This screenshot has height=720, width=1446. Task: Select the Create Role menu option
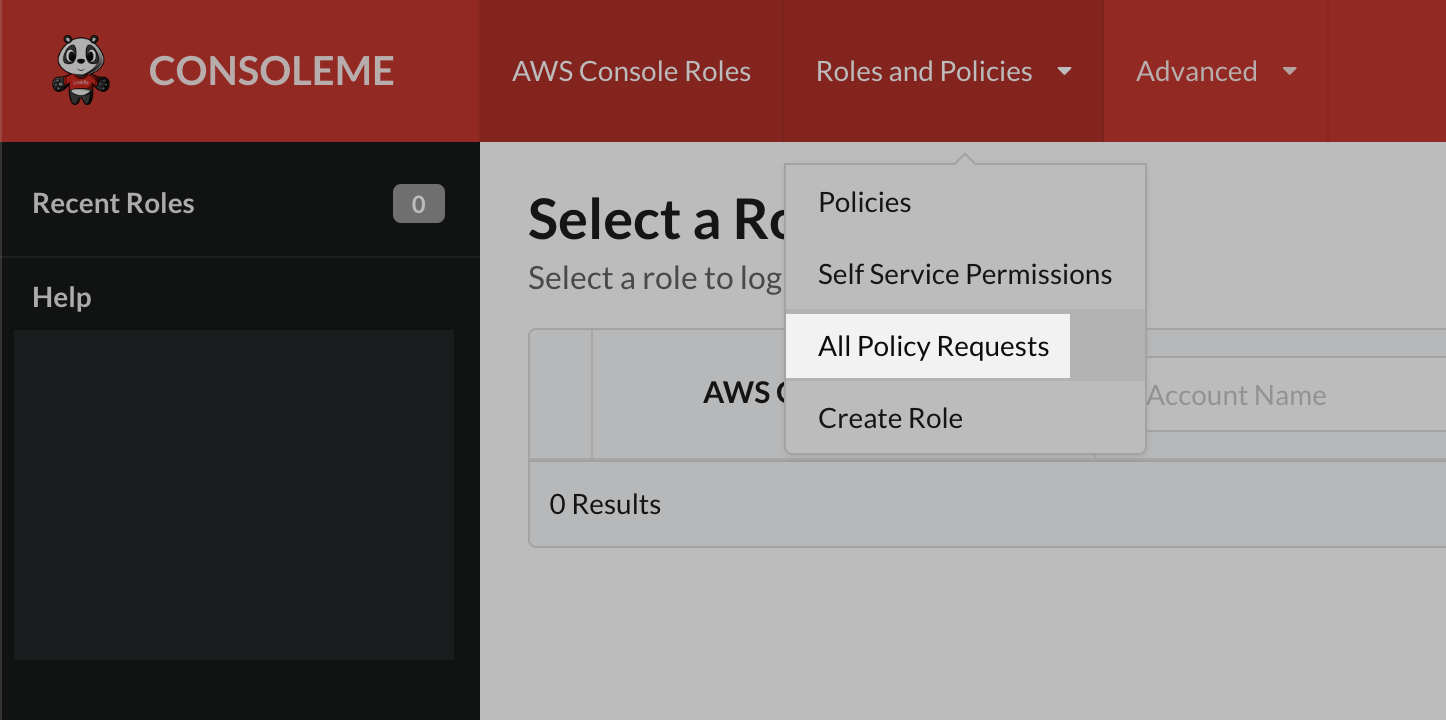[x=890, y=418]
